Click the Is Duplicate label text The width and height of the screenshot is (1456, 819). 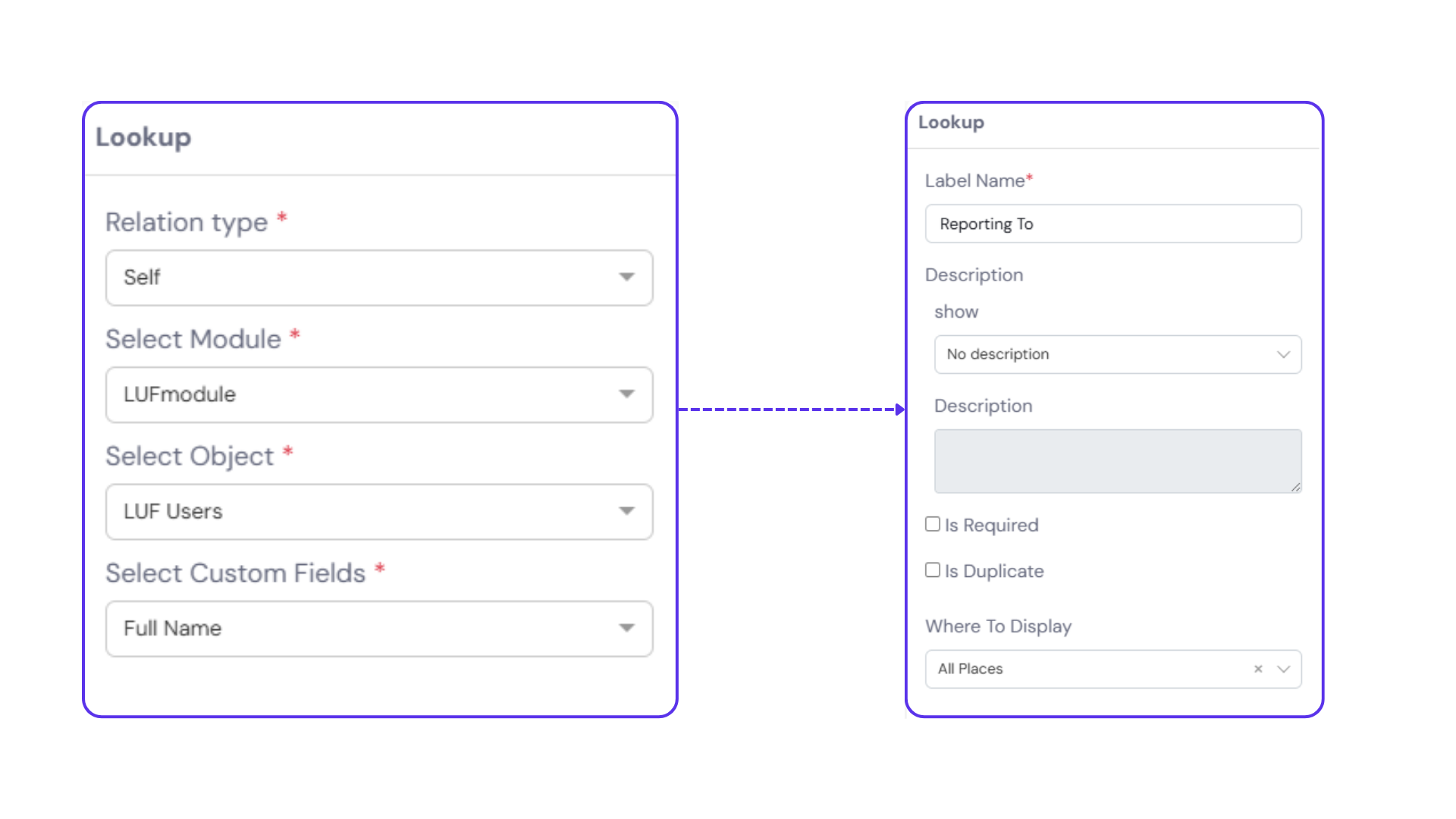click(994, 571)
